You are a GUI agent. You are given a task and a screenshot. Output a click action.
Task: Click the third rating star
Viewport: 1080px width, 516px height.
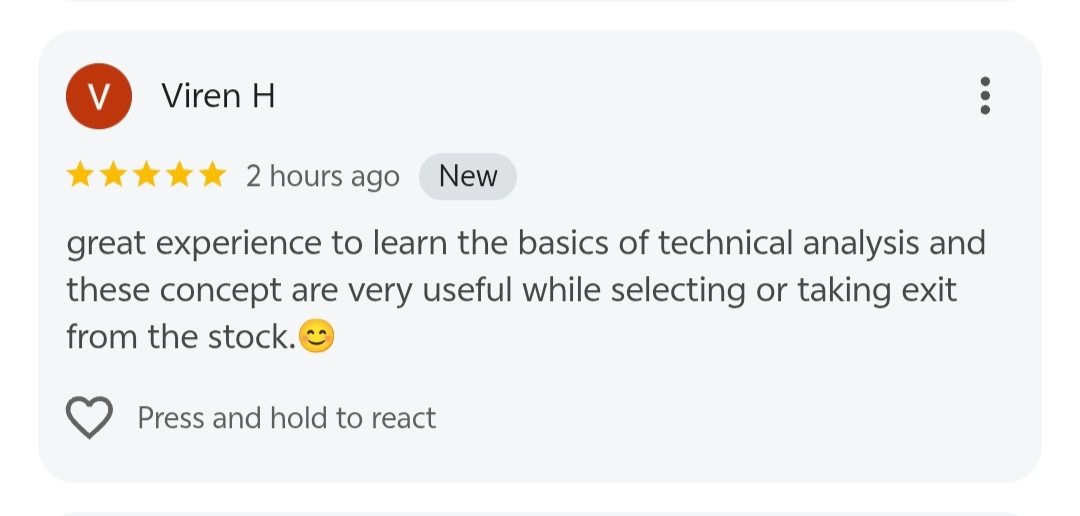147,176
